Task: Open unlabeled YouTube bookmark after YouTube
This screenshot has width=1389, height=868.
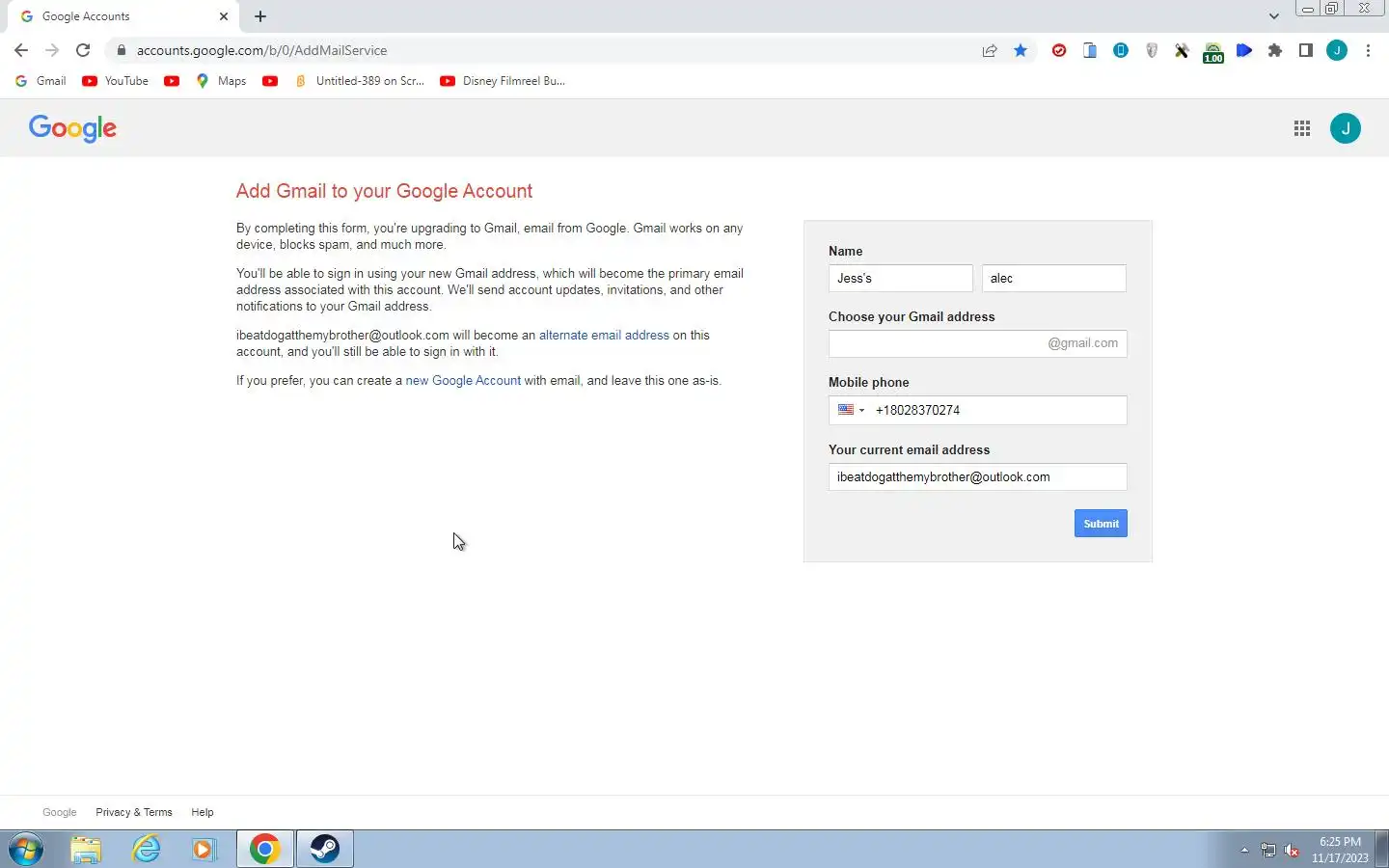Action: [x=172, y=81]
